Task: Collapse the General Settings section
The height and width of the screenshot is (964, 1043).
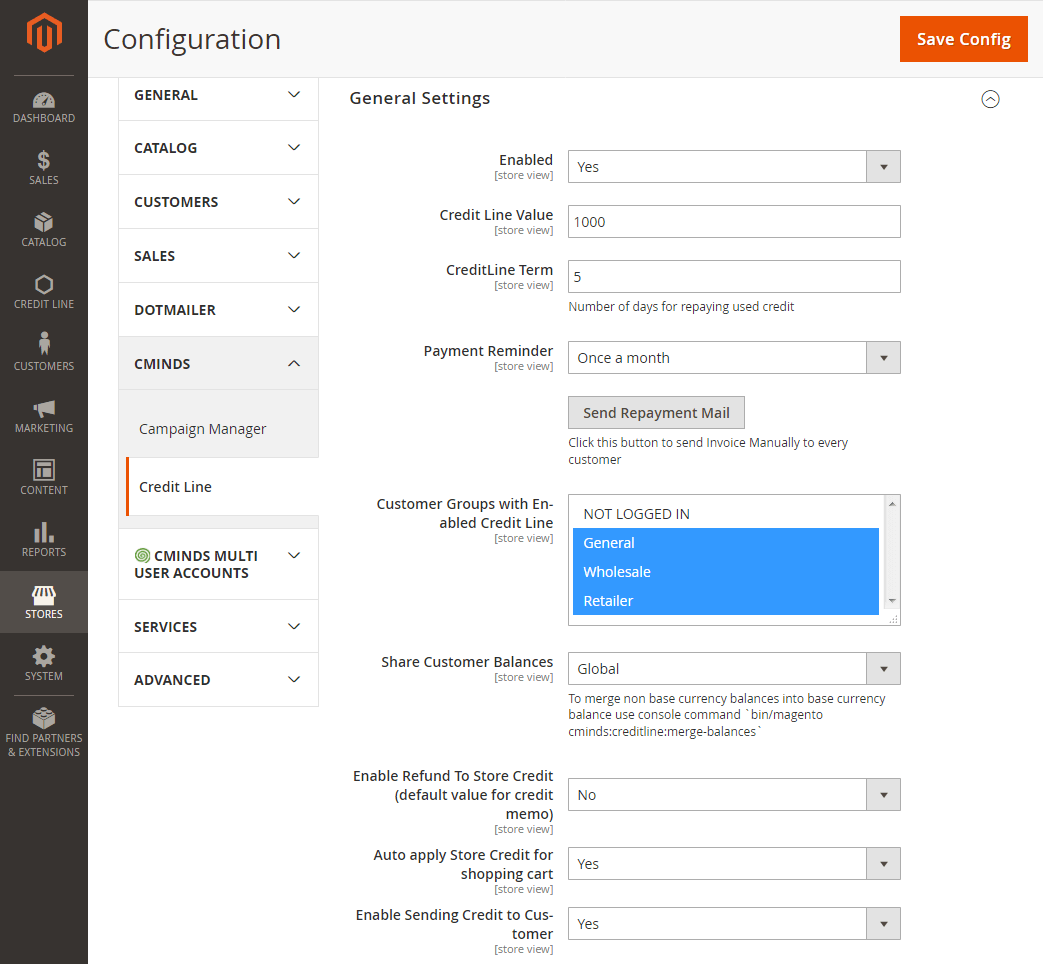Action: pos(990,99)
